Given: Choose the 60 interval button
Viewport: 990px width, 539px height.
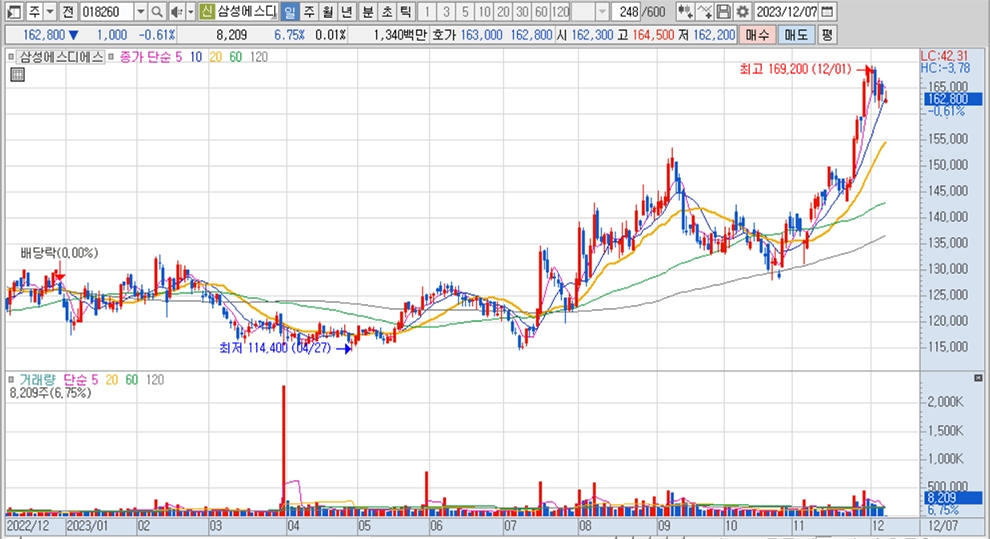Looking at the screenshot, I should pos(541,11).
